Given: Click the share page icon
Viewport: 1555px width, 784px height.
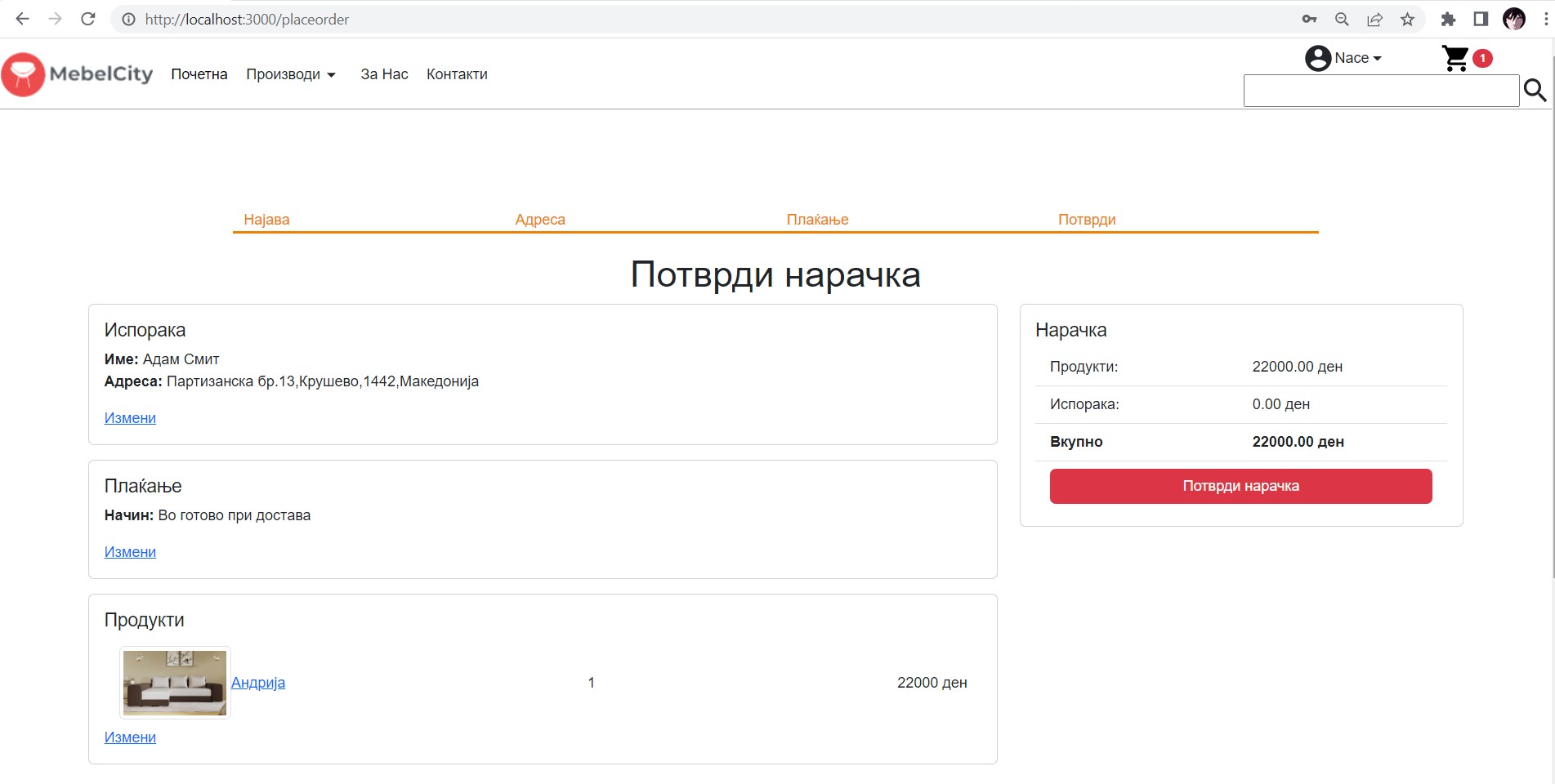Looking at the screenshot, I should [x=1374, y=20].
